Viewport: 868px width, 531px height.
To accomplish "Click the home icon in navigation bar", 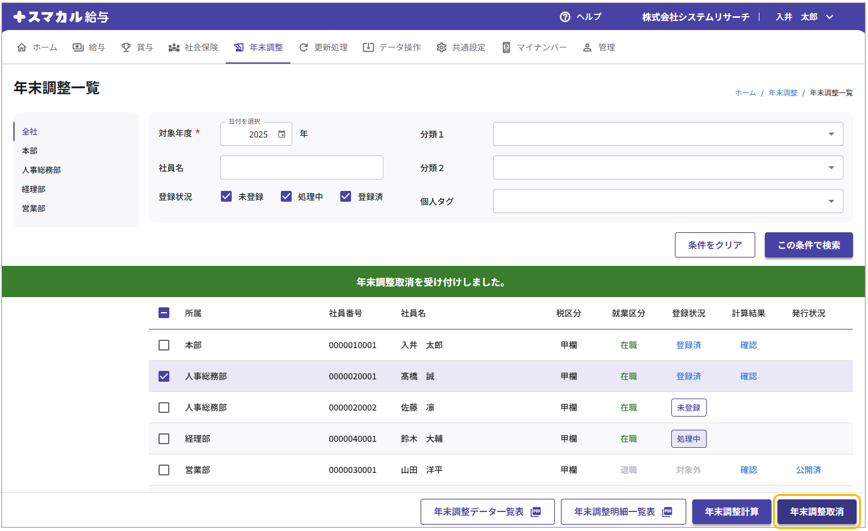I will (22, 47).
